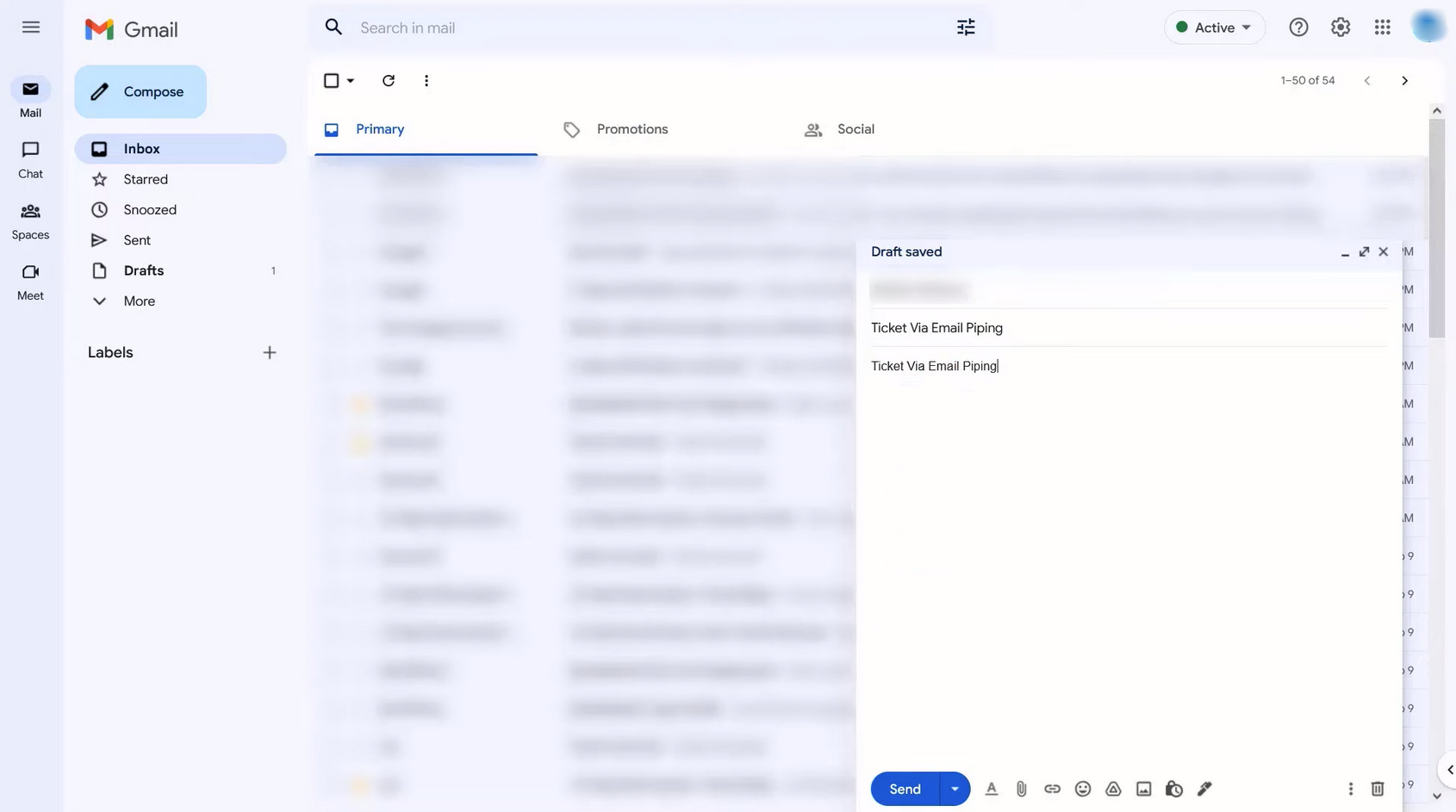Expand More in the left sidebar
This screenshot has width=1456, height=812.
point(139,301)
